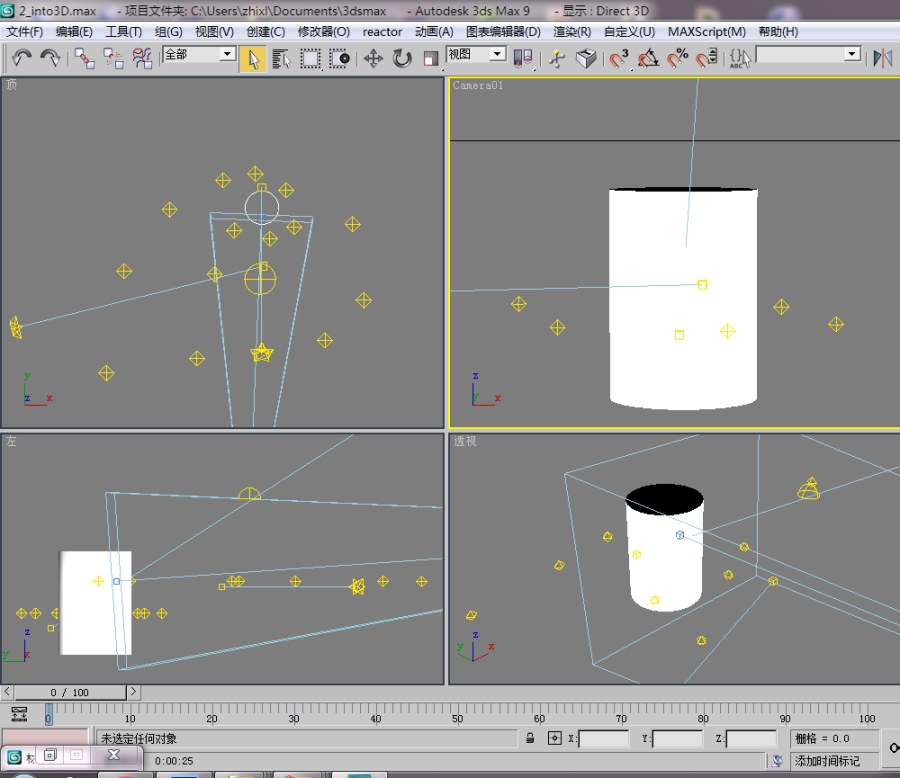This screenshot has width=900, height=778.
Task: Open the named selection sets dropdown
Action: coord(808,54)
